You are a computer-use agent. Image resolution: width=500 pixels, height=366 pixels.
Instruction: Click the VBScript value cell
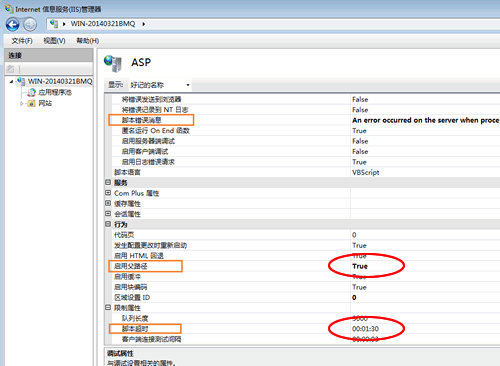coord(366,172)
